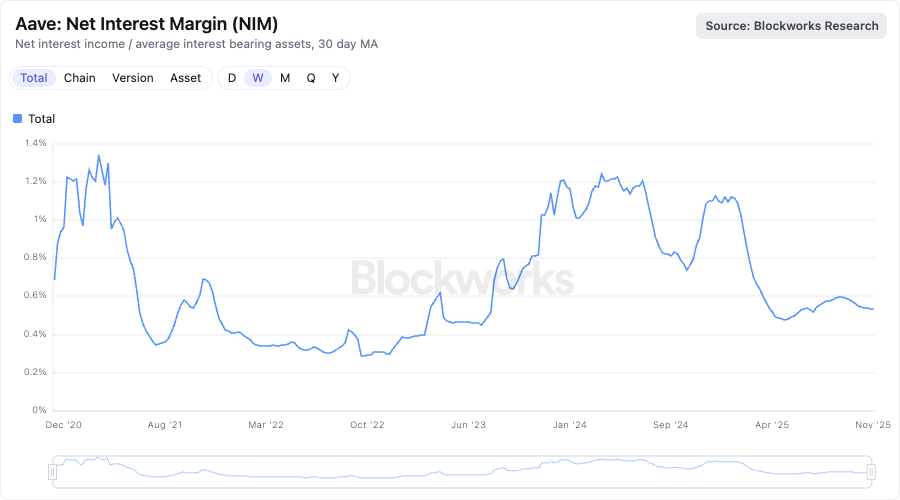Click the Mar '22 x-axis label
This screenshot has width=900, height=500.
[x=266, y=425]
